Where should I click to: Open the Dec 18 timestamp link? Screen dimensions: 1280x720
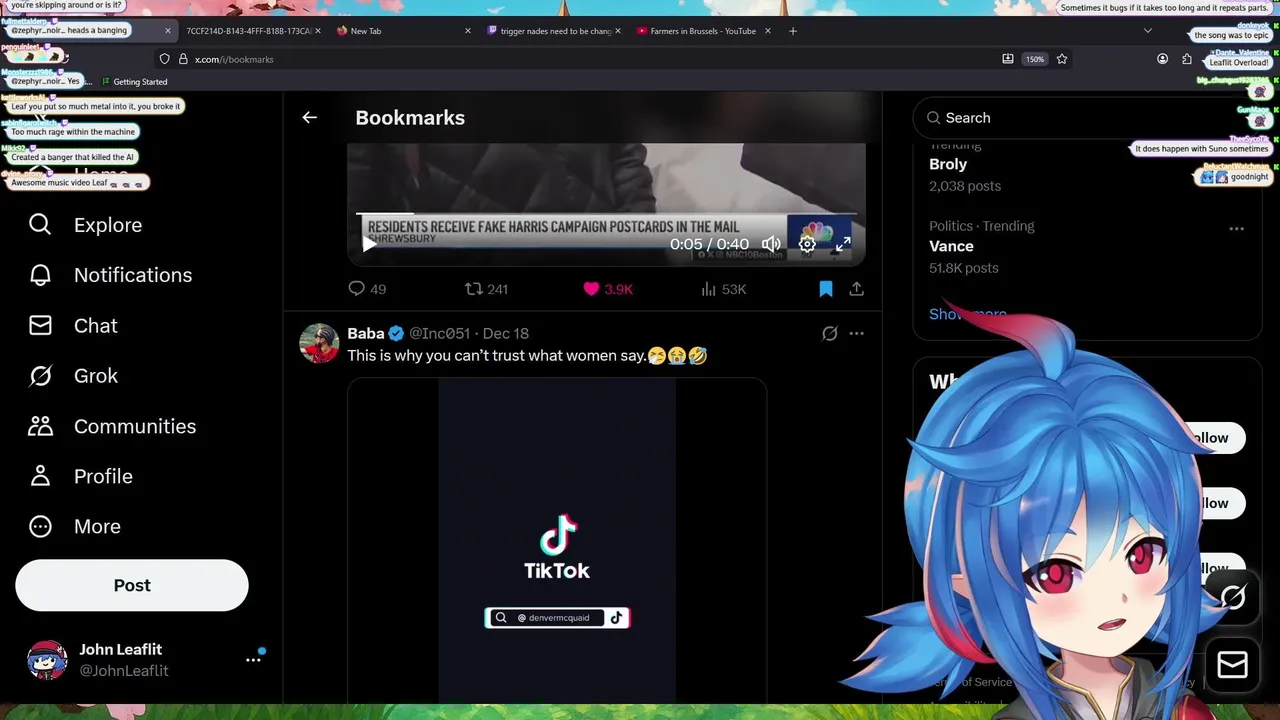pyautogui.click(x=506, y=333)
